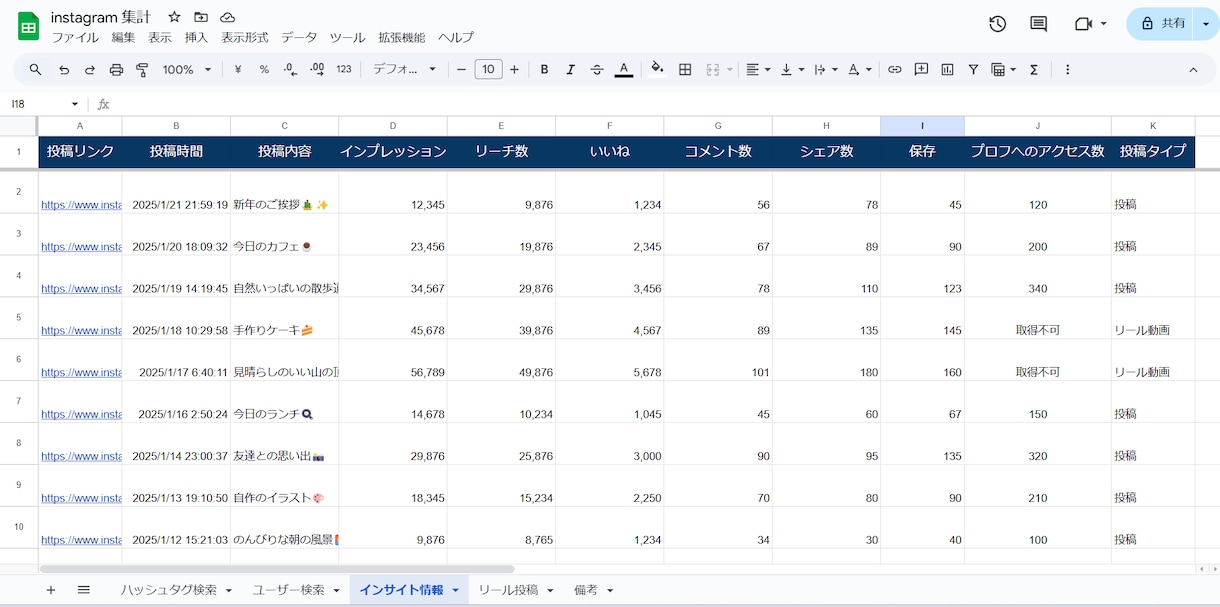Image resolution: width=1220 pixels, height=607 pixels.
Task: Open the number format 123 menu
Action: point(344,70)
